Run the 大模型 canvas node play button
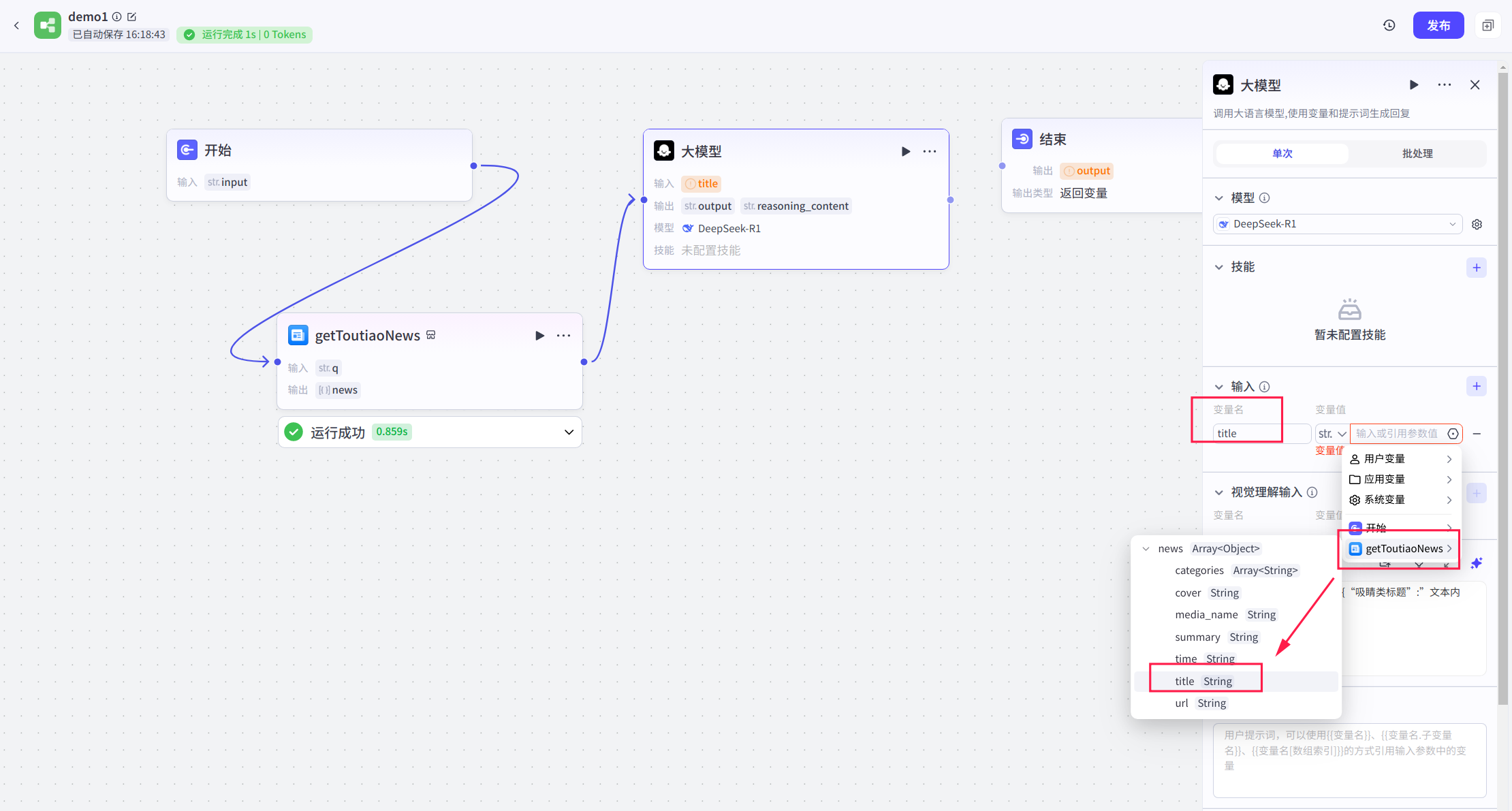 (x=906, y=151)
